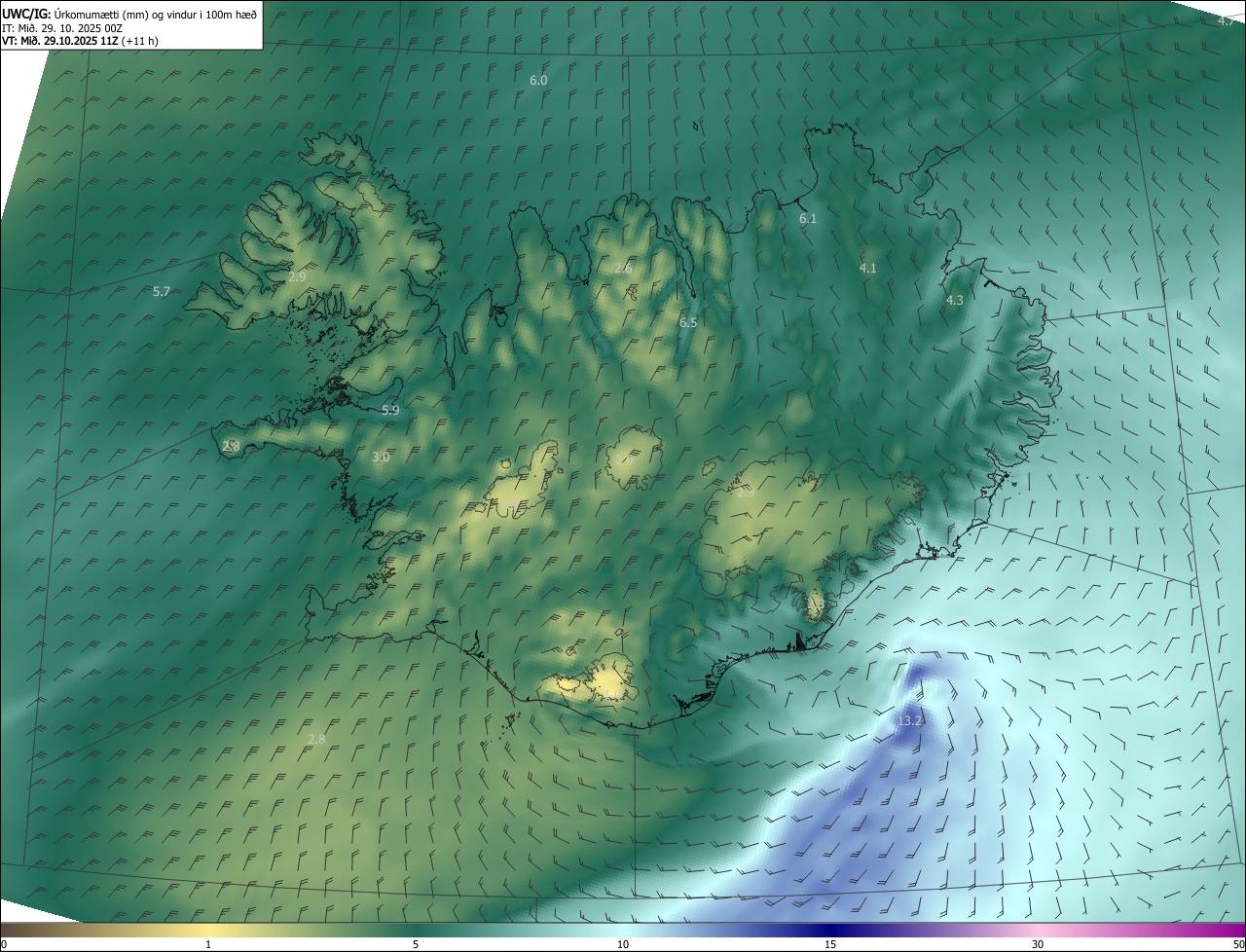Select the valid time line 'VT: Mið. 29.10.2025 11Z'
Screen dimensions: 1246x952
click(x=60, y=41)
